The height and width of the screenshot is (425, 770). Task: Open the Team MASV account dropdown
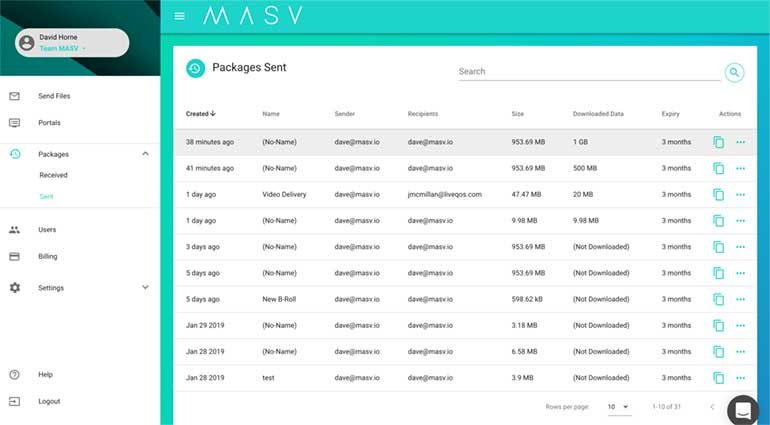tap(63, 48)
